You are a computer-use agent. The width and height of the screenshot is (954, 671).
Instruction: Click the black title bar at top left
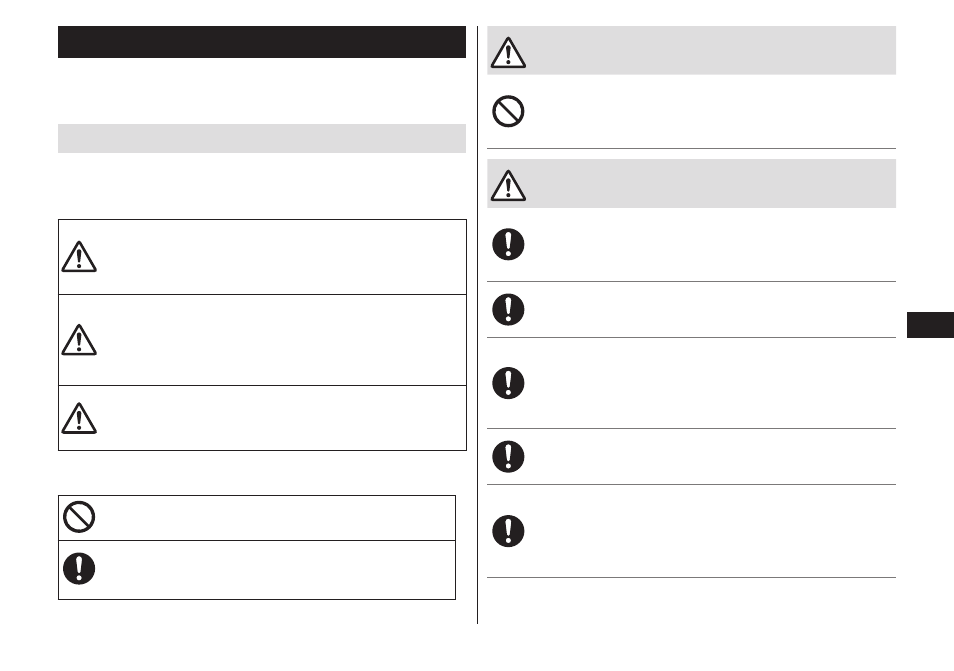coord(262,42)
